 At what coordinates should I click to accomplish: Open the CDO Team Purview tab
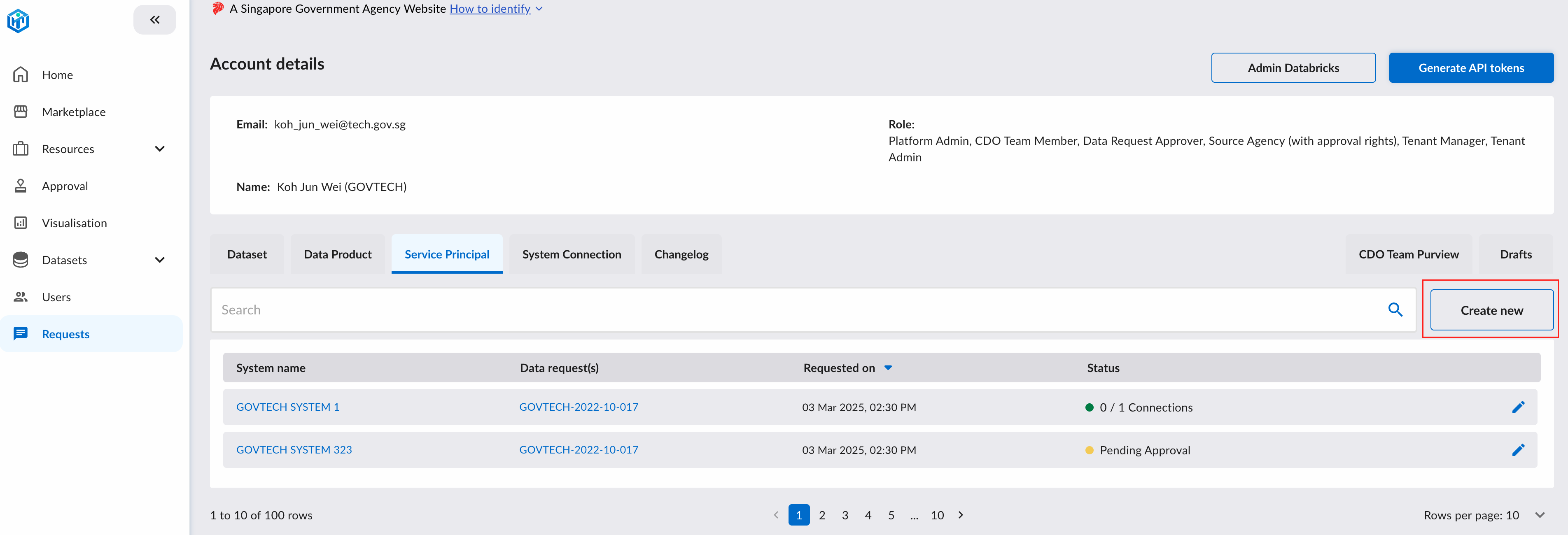[1409, 254]
